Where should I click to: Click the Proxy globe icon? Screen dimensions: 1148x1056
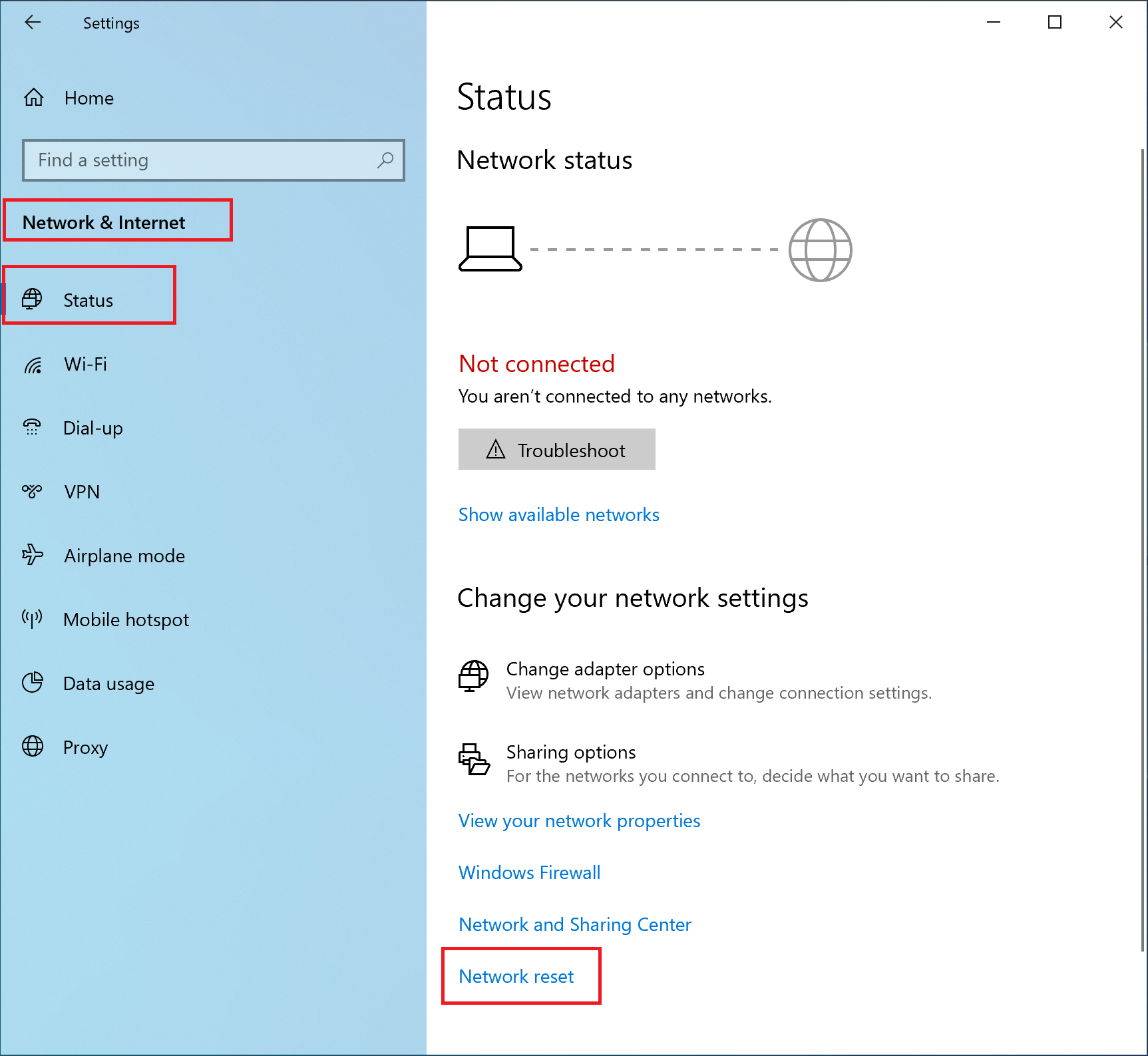[32, 747]
